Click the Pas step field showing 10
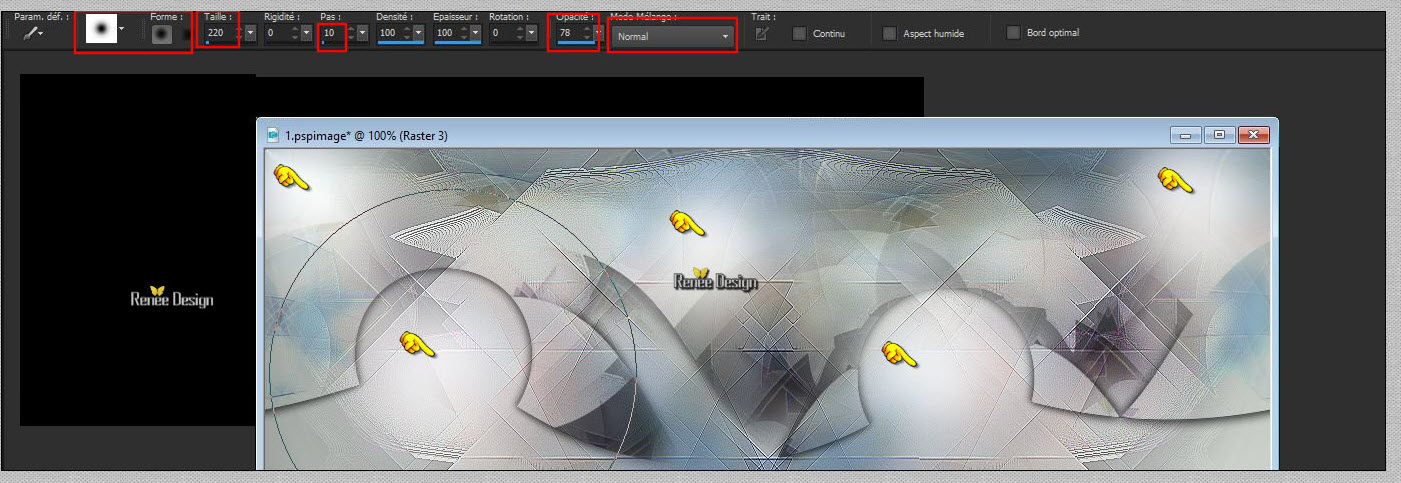This screenshot has width=1401, height=483. (333, 33)
